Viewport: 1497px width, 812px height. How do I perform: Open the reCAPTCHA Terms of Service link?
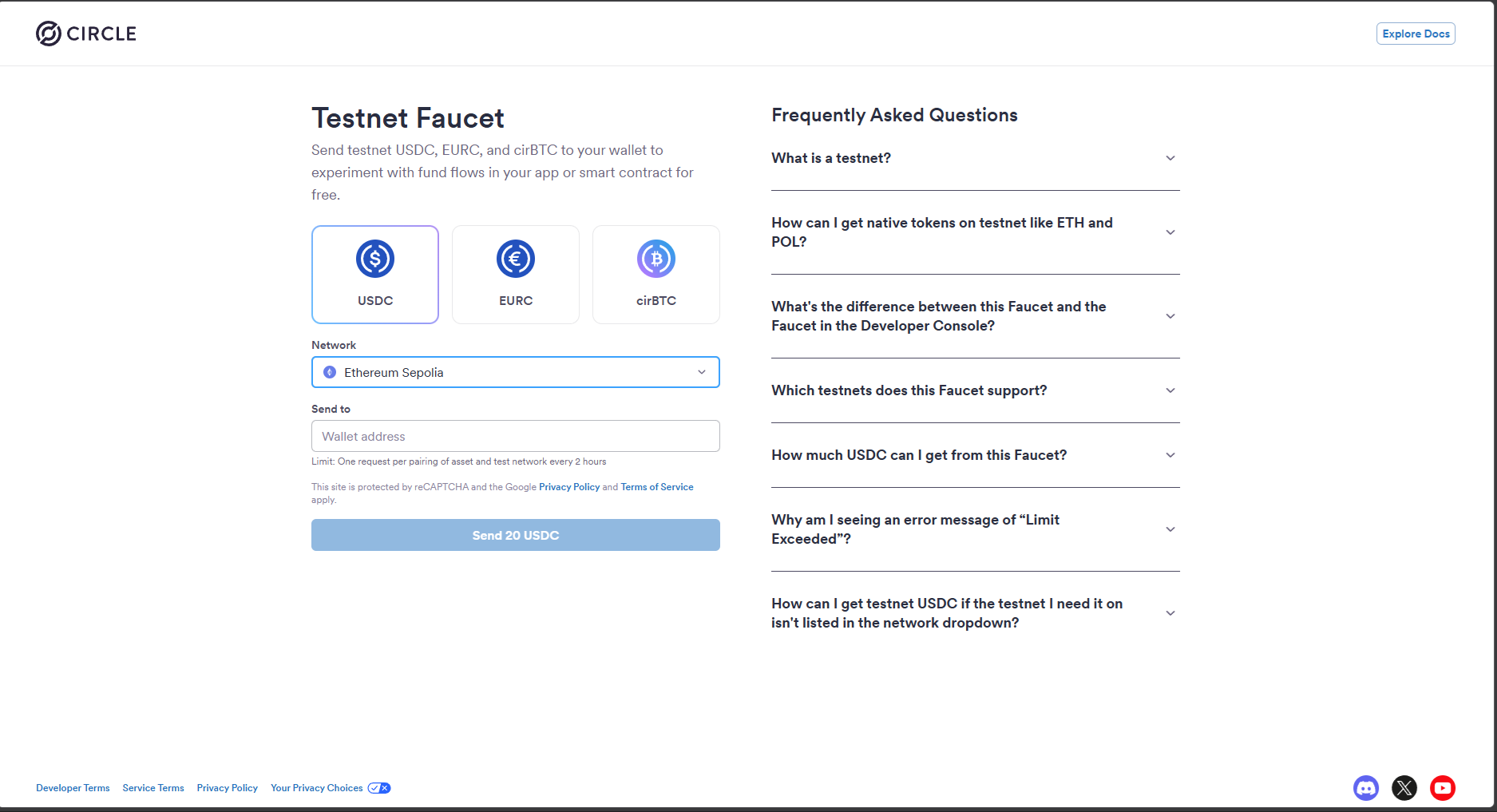[657, 487]
